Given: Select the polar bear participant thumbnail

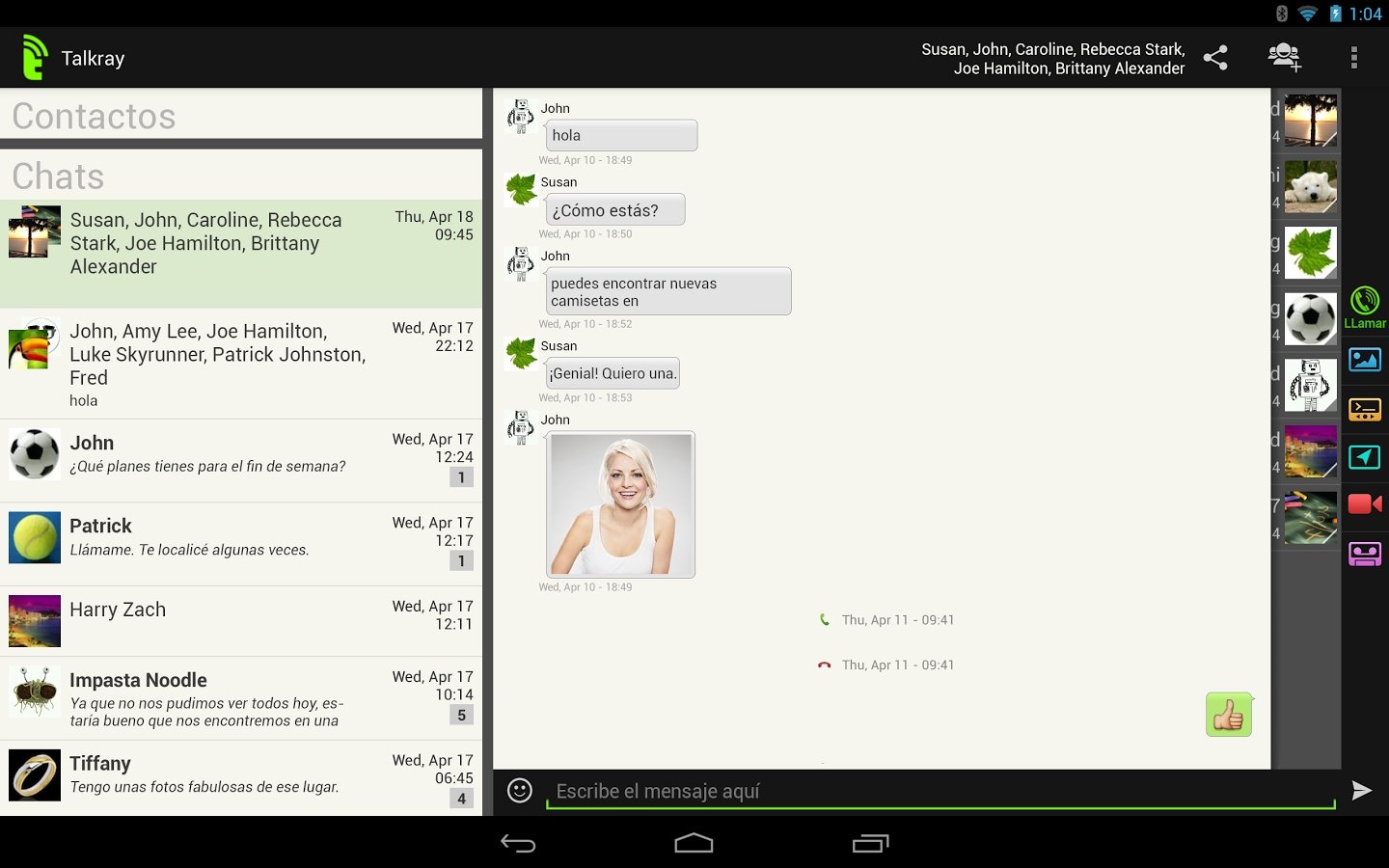Looking at the screenshot, I should [1311, 186].
